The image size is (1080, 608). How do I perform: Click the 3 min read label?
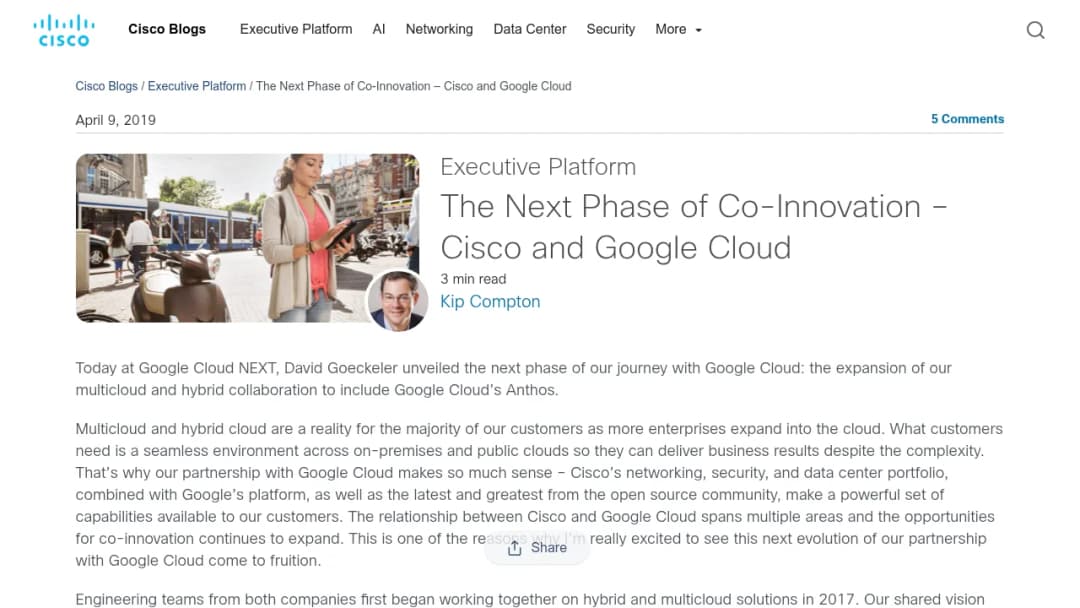coord(473,279)
